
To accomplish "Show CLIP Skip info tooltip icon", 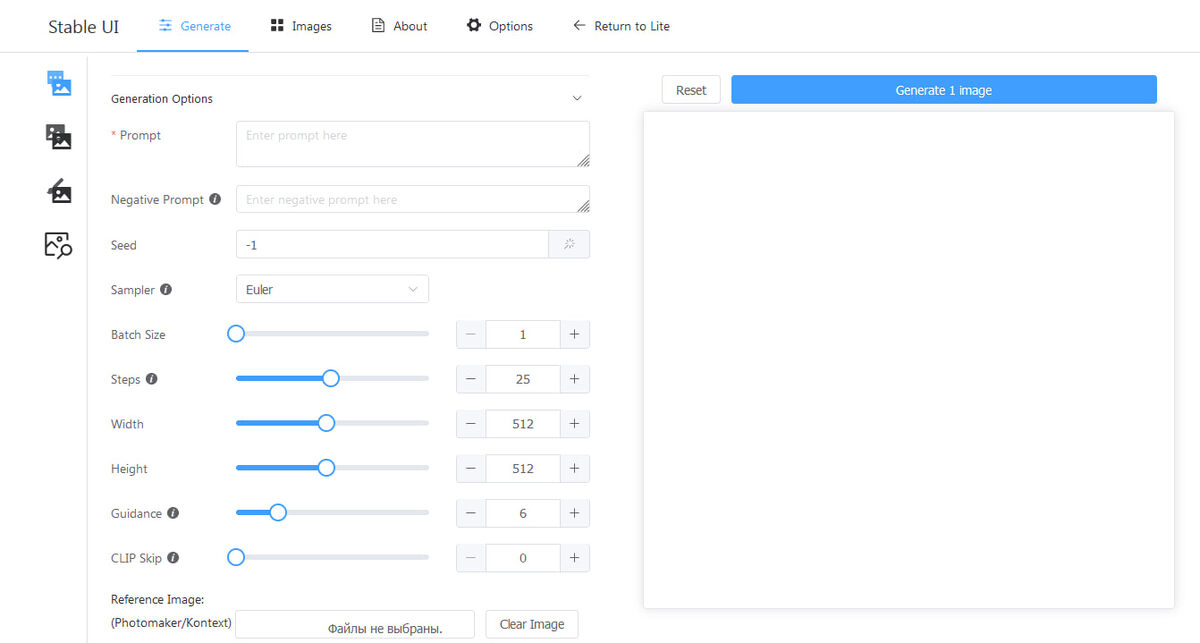I will [173, 558].
